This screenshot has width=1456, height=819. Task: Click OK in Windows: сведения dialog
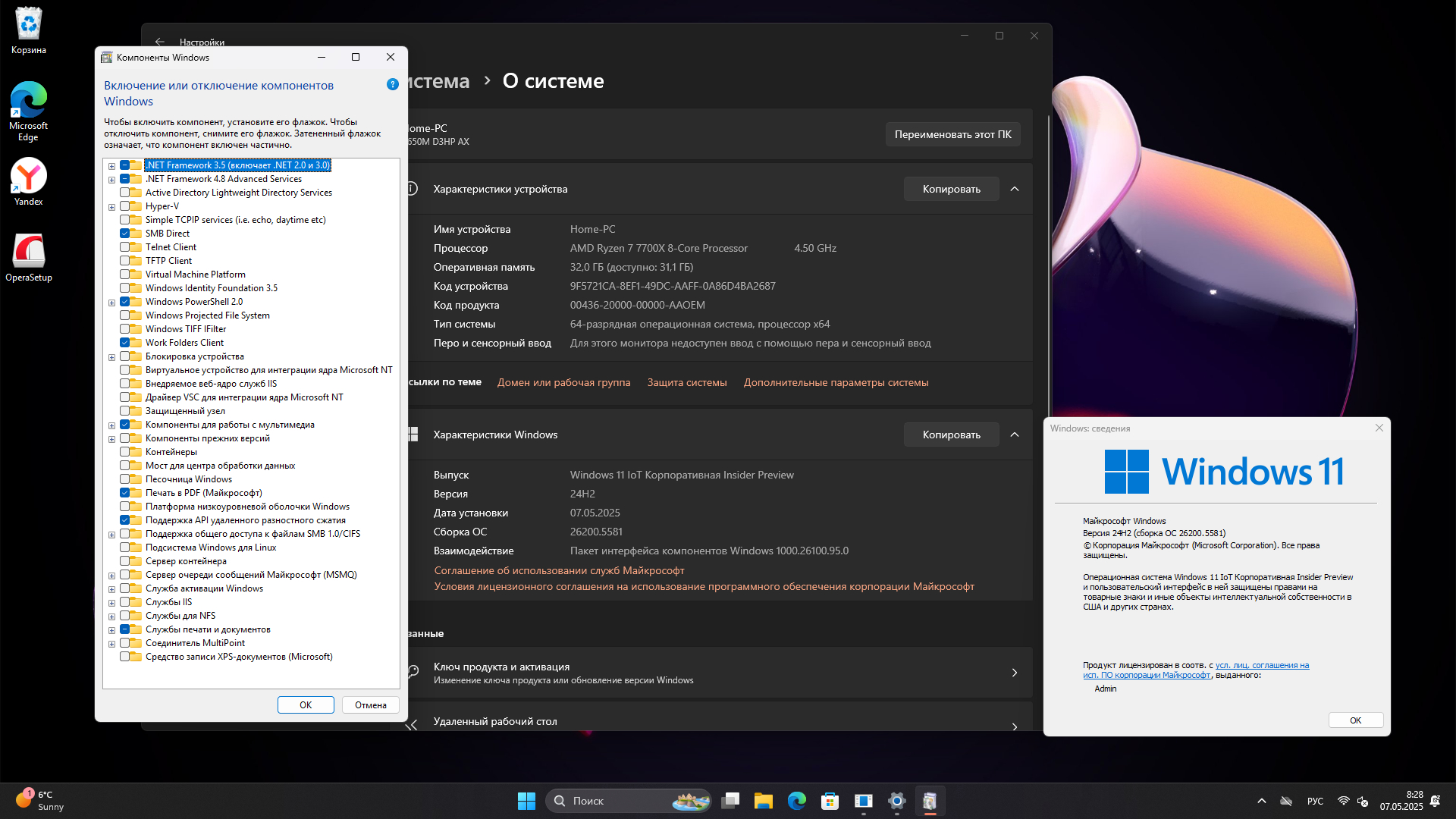(1355, 720)
